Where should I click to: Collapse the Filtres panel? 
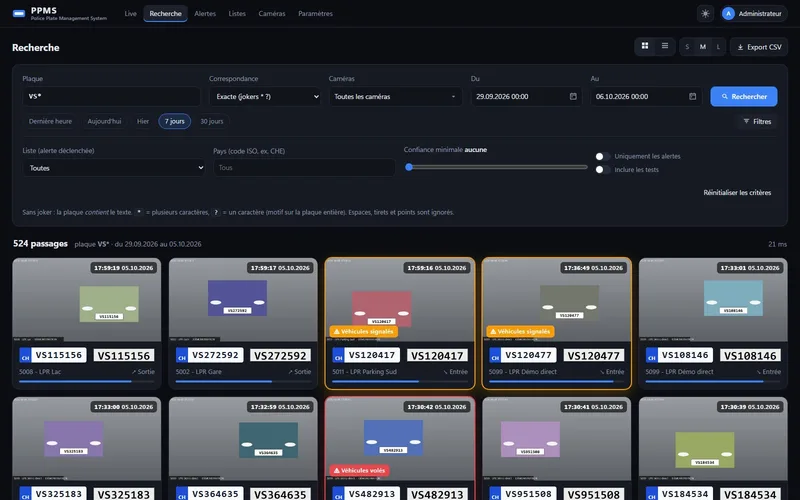[x=757, y=121]
